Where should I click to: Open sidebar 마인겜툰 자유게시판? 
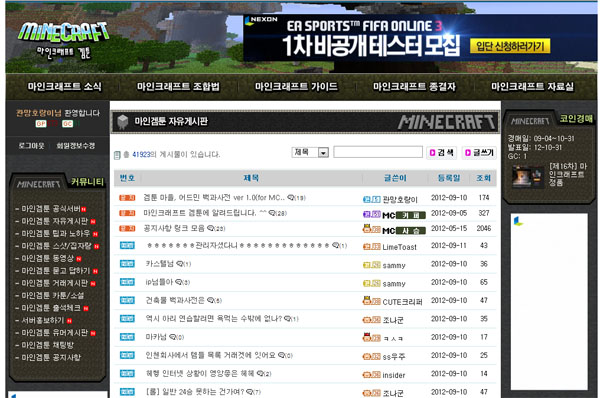pyautogui.click(x=55, y=221)
